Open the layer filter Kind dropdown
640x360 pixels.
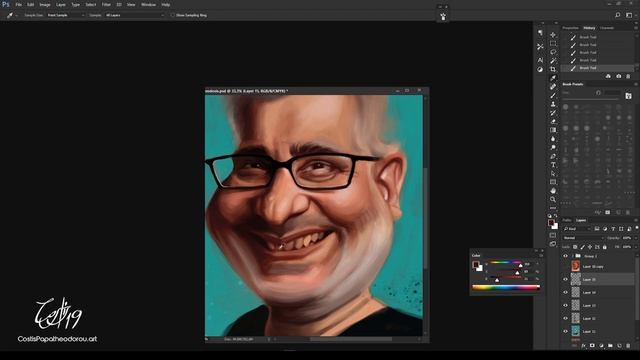[x=577, y=229]
